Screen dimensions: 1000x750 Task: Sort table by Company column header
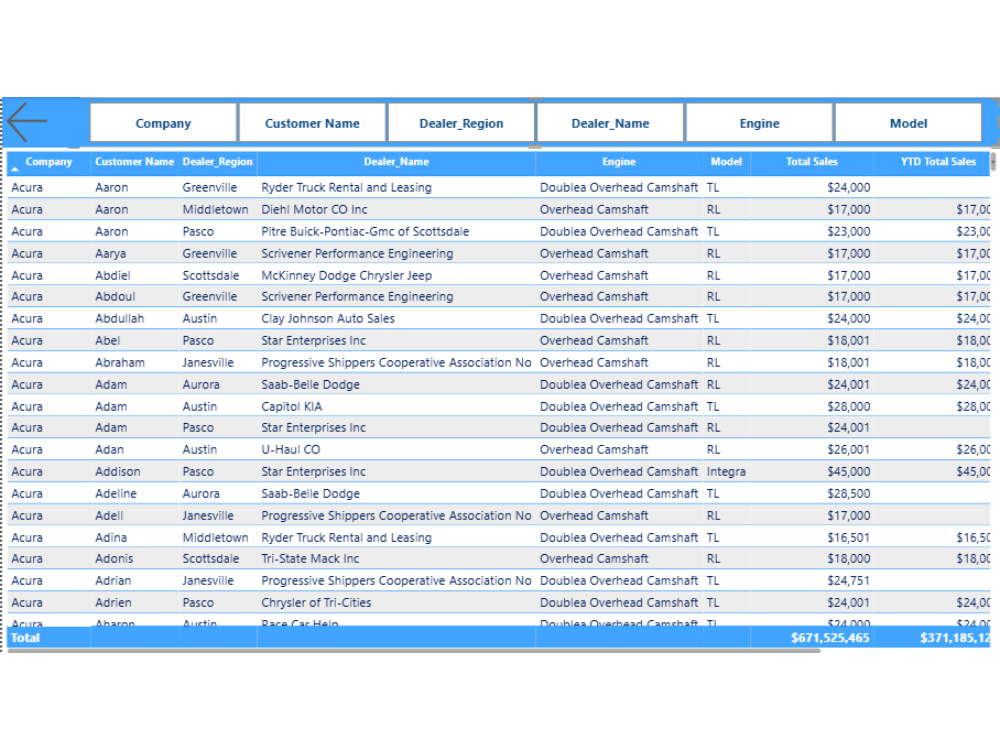(x=48, y=162)
